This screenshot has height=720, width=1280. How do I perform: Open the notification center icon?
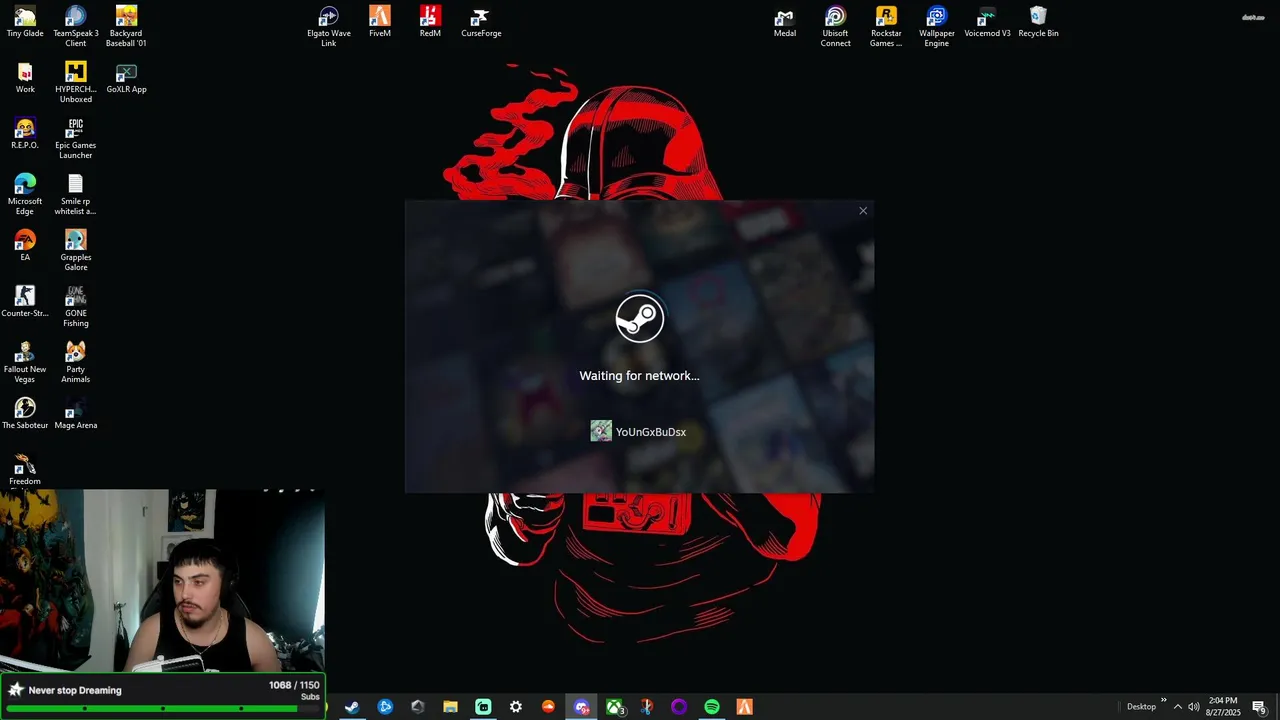click(x=1259, y=707)
